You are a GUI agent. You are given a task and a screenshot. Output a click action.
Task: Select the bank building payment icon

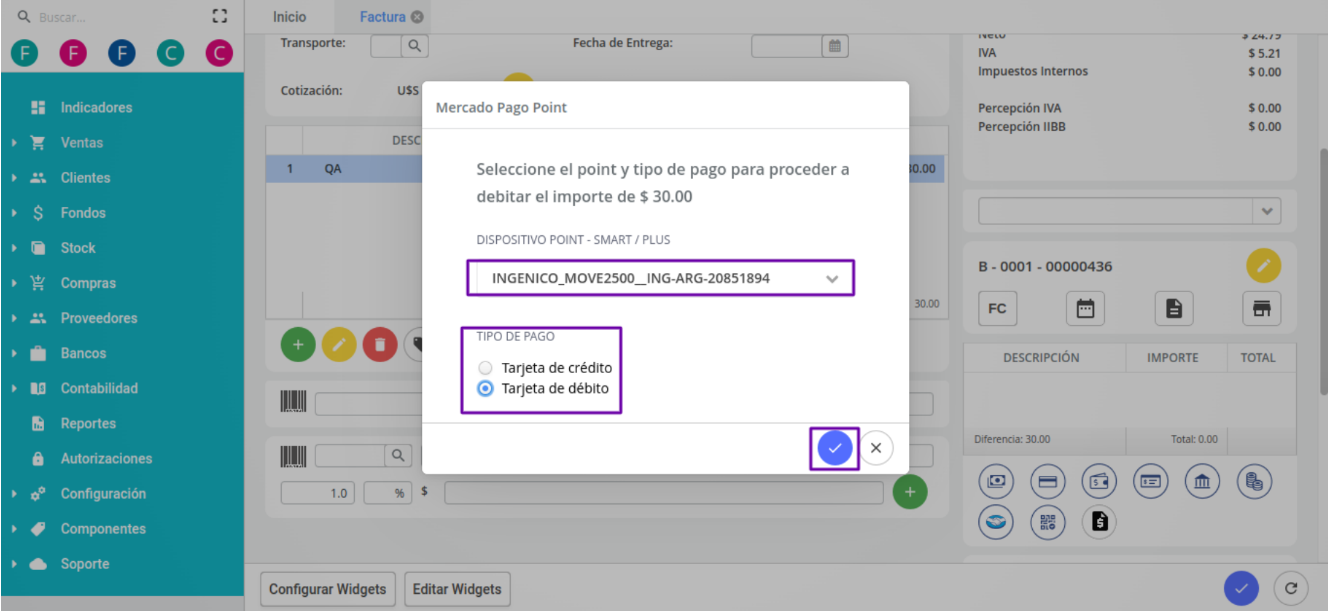click(x=1202, y=482)
